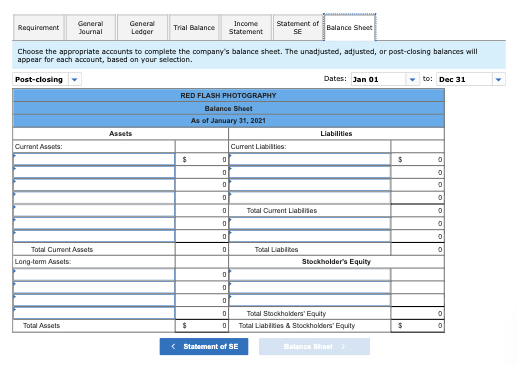The height and width of the screenshot is (365, 517).
Task: Click the Long-term Assets: row label
Action: (x=43, y=262)
